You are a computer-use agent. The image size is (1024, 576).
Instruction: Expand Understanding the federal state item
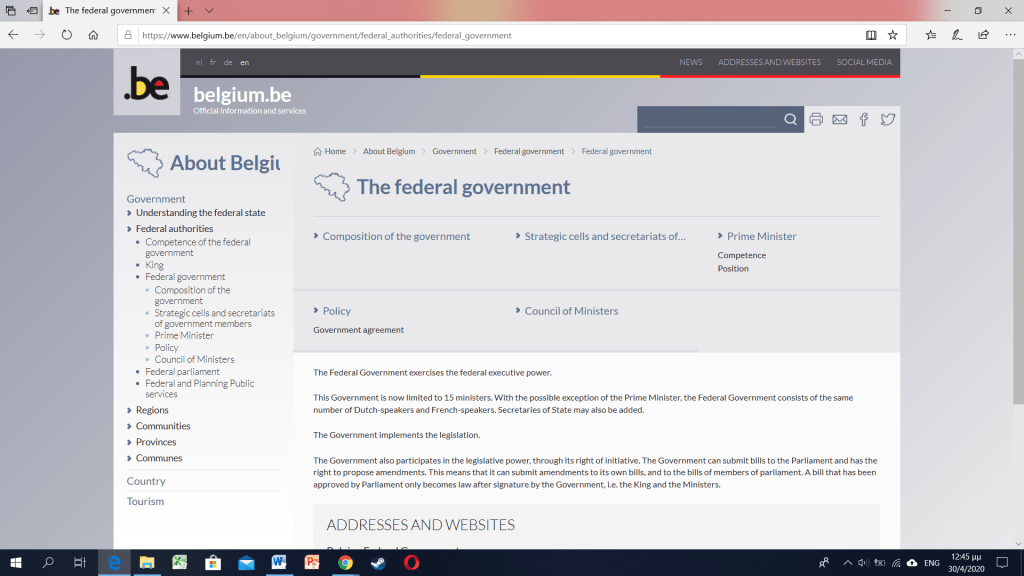tap(200, 213)
